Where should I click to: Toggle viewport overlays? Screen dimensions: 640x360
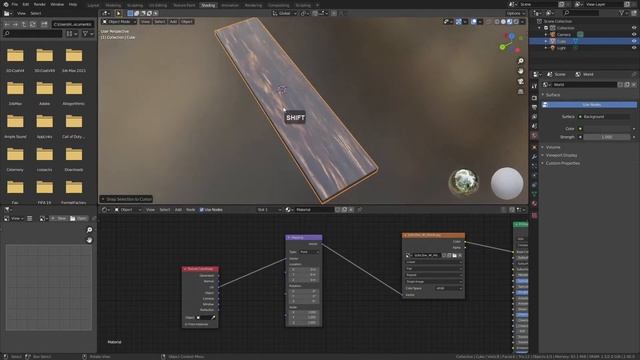[x=473, y=22]
